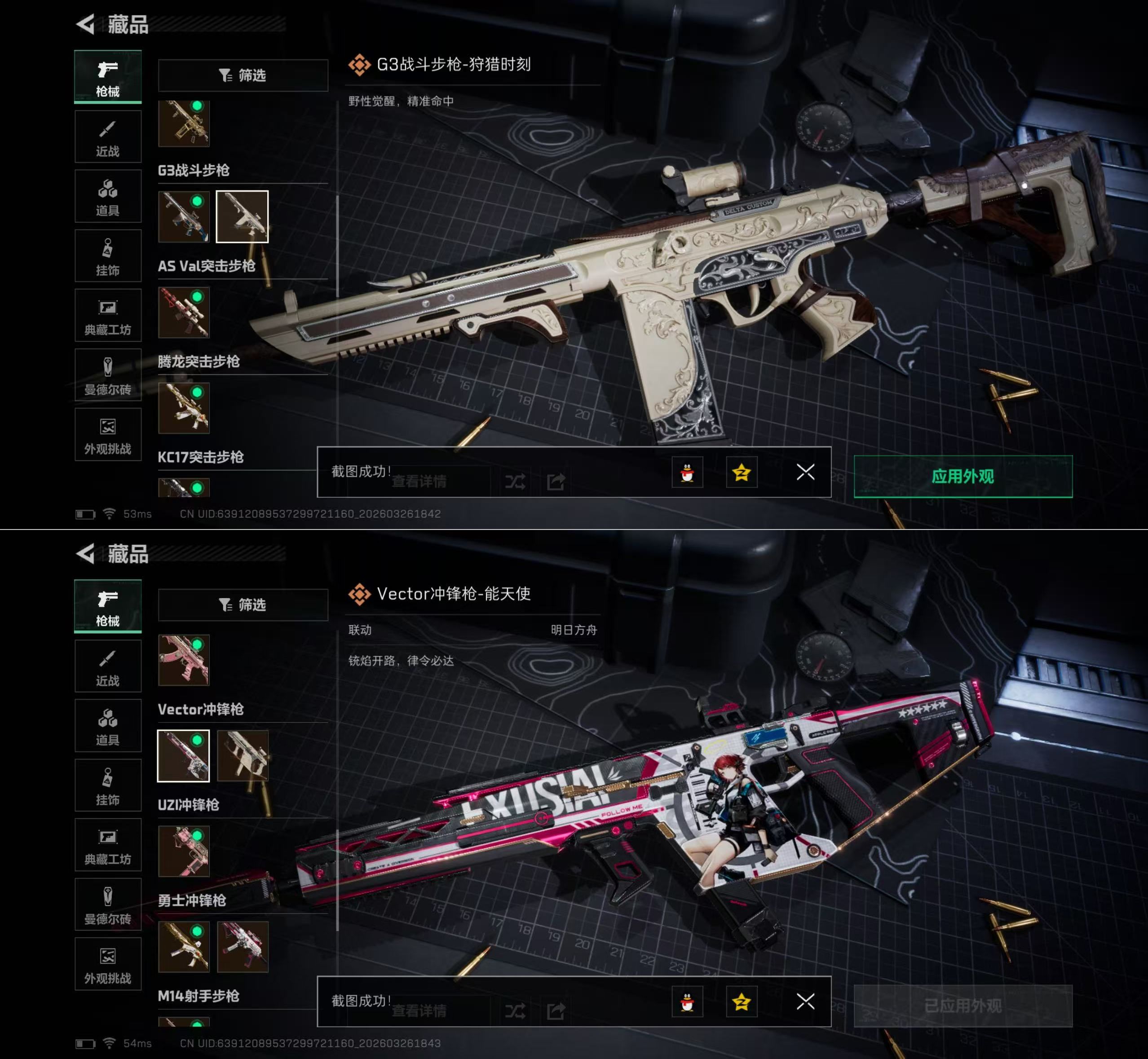1148x1059 pixels.
Task: Choose the AS Val突击步枪 skin thumbnail
Action: click(183, 312)
